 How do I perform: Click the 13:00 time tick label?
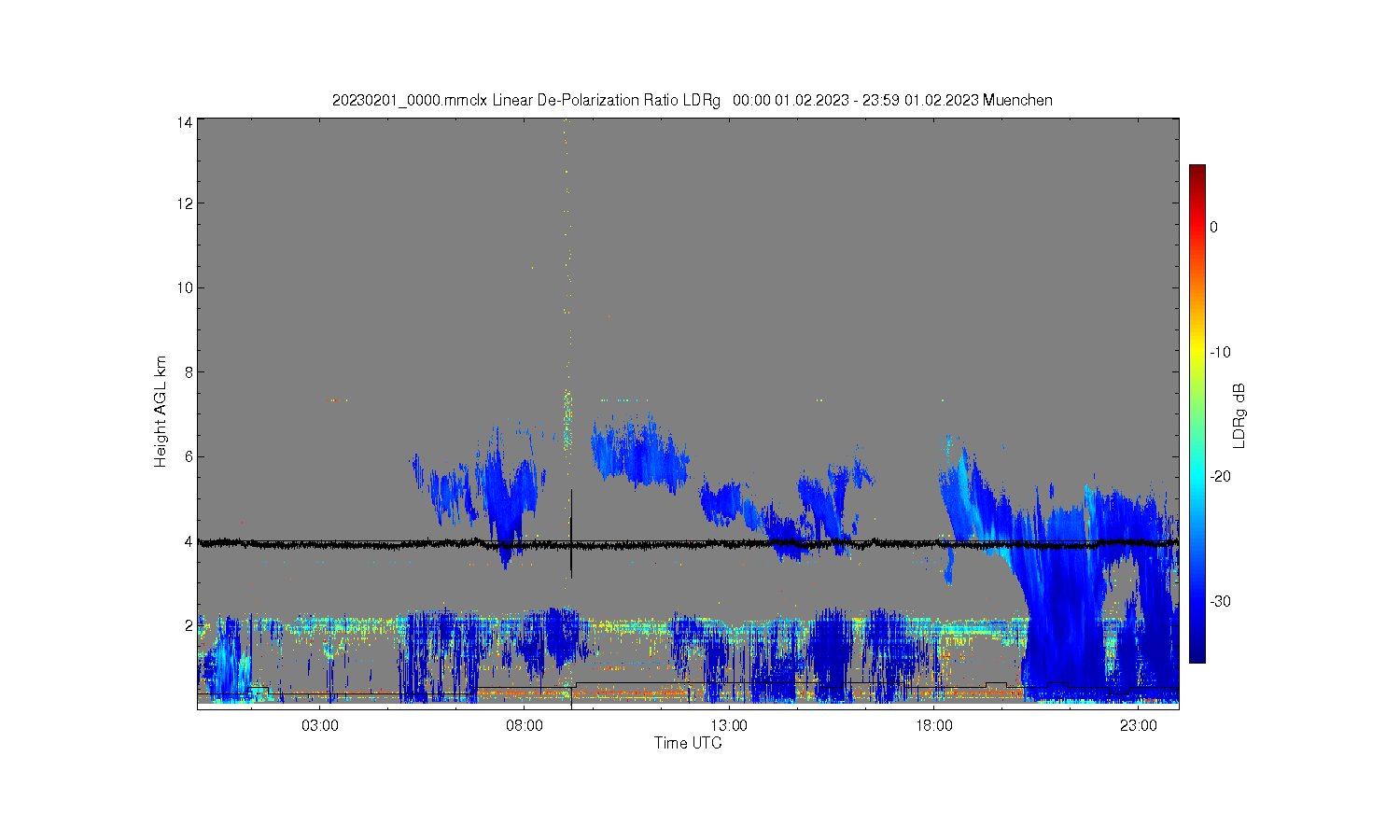(x=729, y=725)
